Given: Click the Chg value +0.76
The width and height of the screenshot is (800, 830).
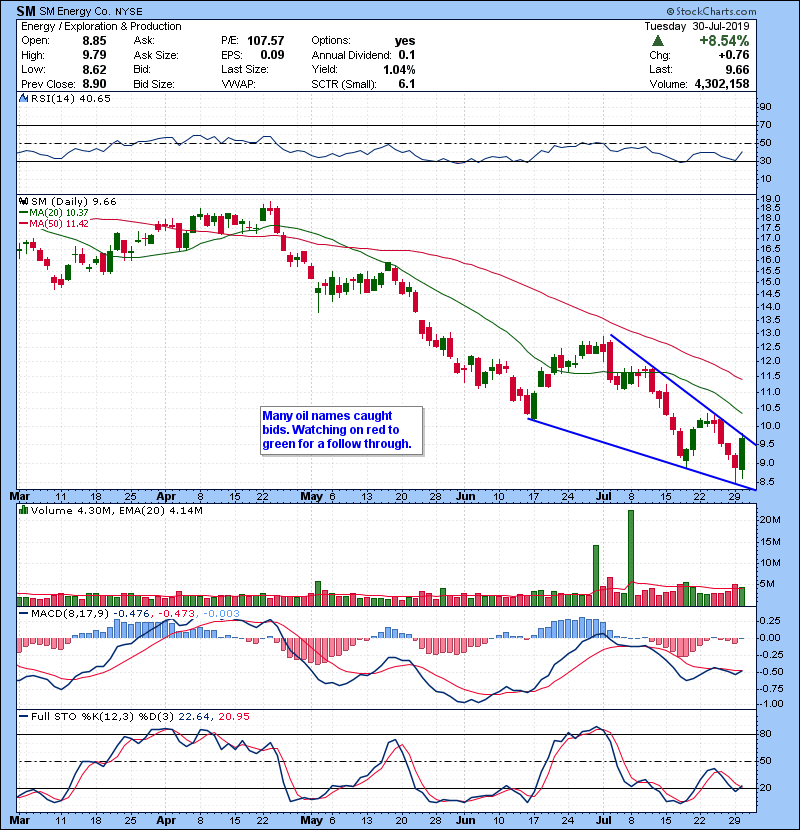Looking at the screenshot, I should pyautogui.click(x=734, y=55).
